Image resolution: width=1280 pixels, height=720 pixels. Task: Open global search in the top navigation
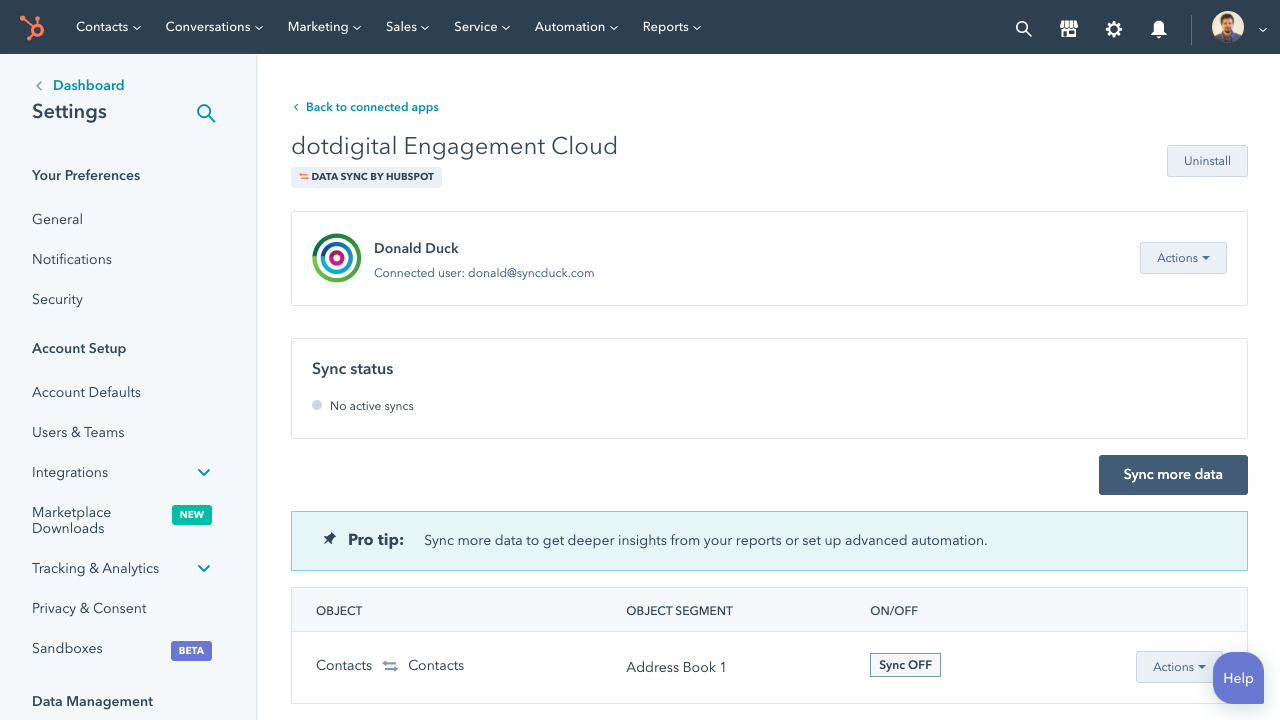1023,28
